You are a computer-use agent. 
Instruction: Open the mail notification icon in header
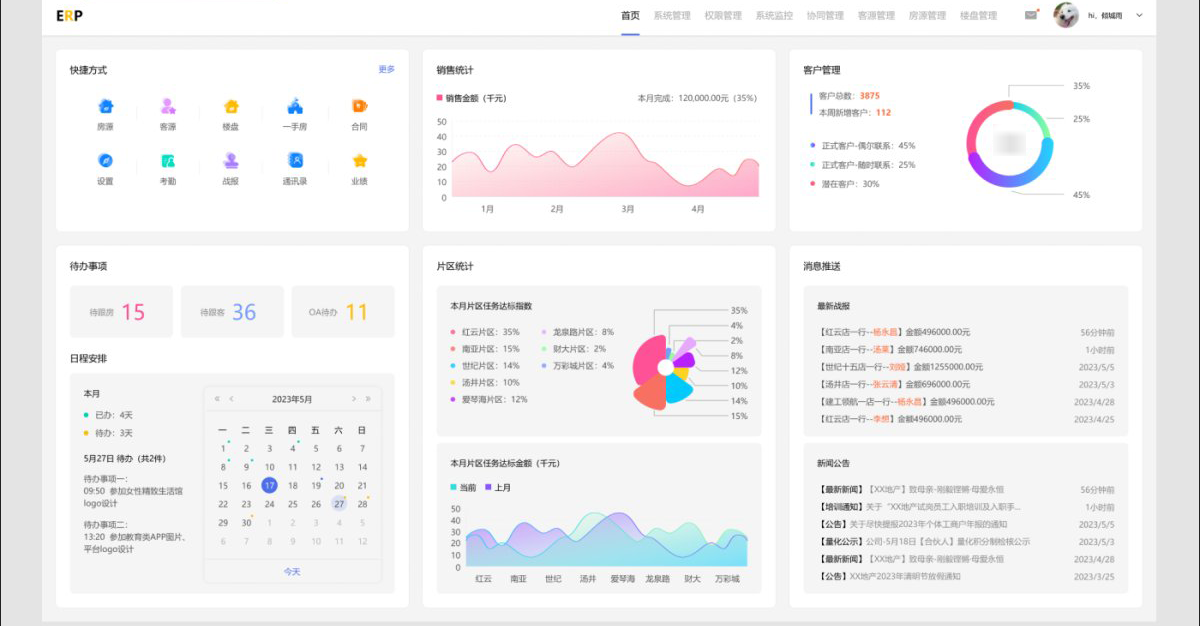[1031, 15]
